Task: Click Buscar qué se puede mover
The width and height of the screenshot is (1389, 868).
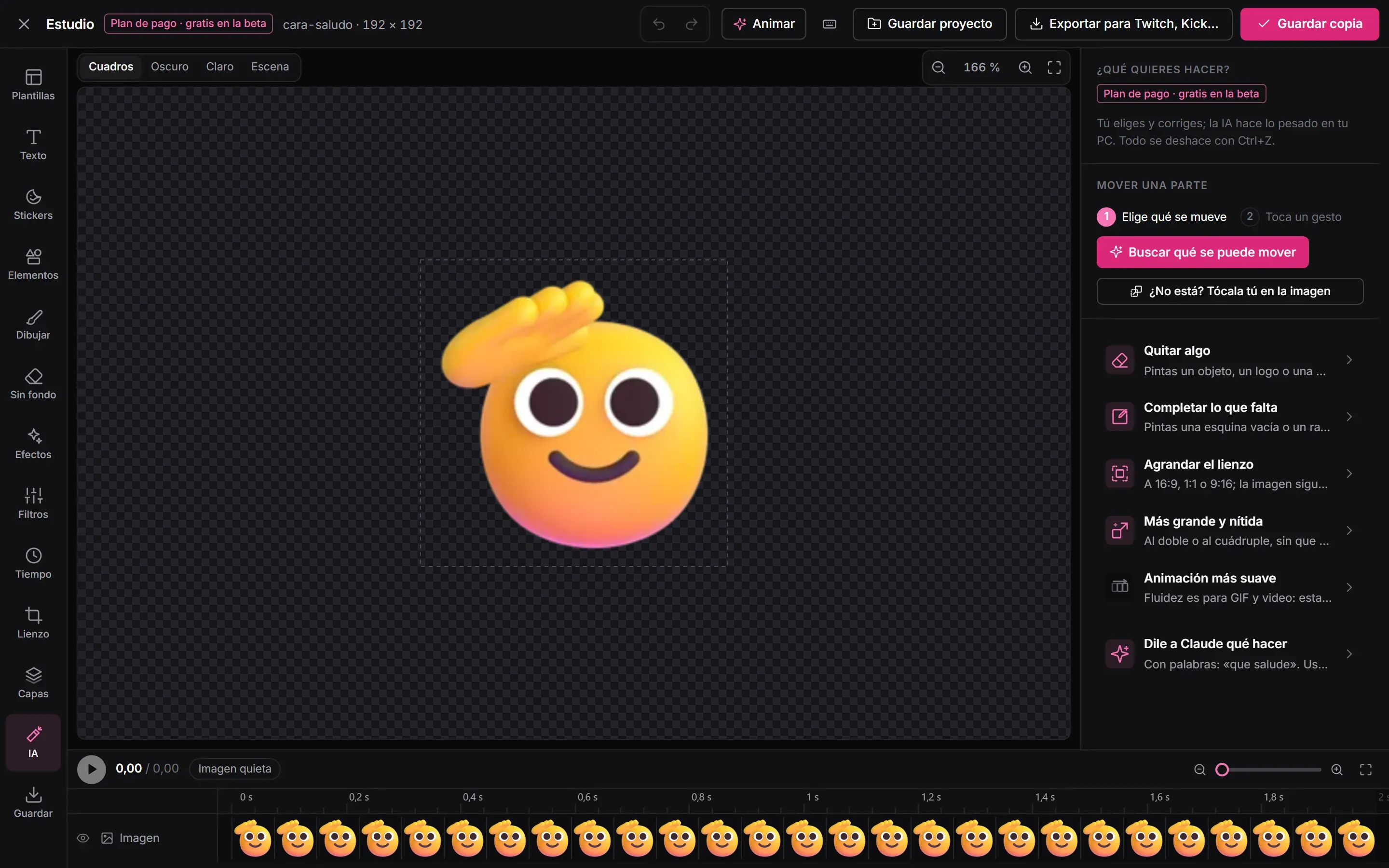Action: pos(1202,253)
